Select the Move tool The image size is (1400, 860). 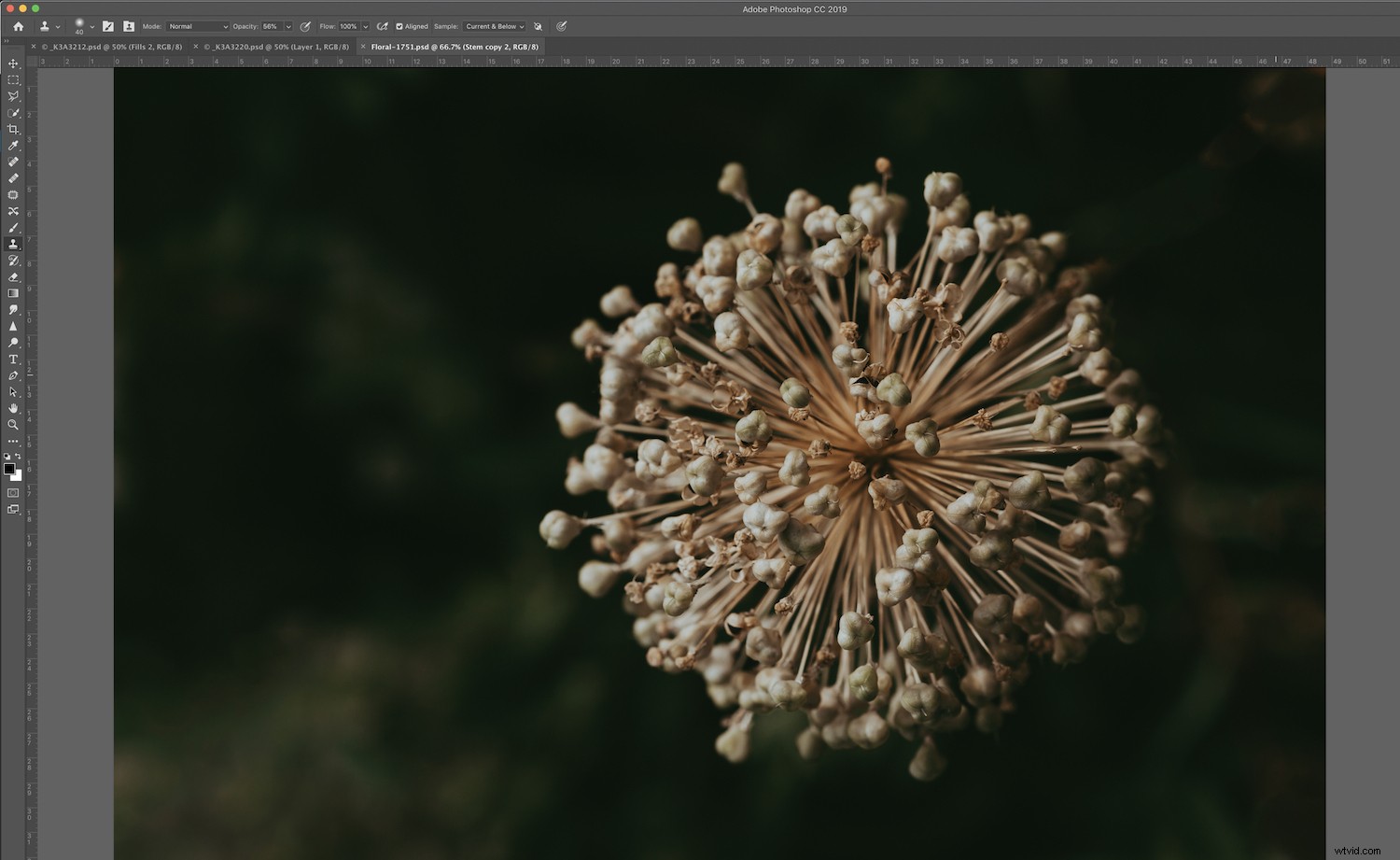(x=13, y=64)
